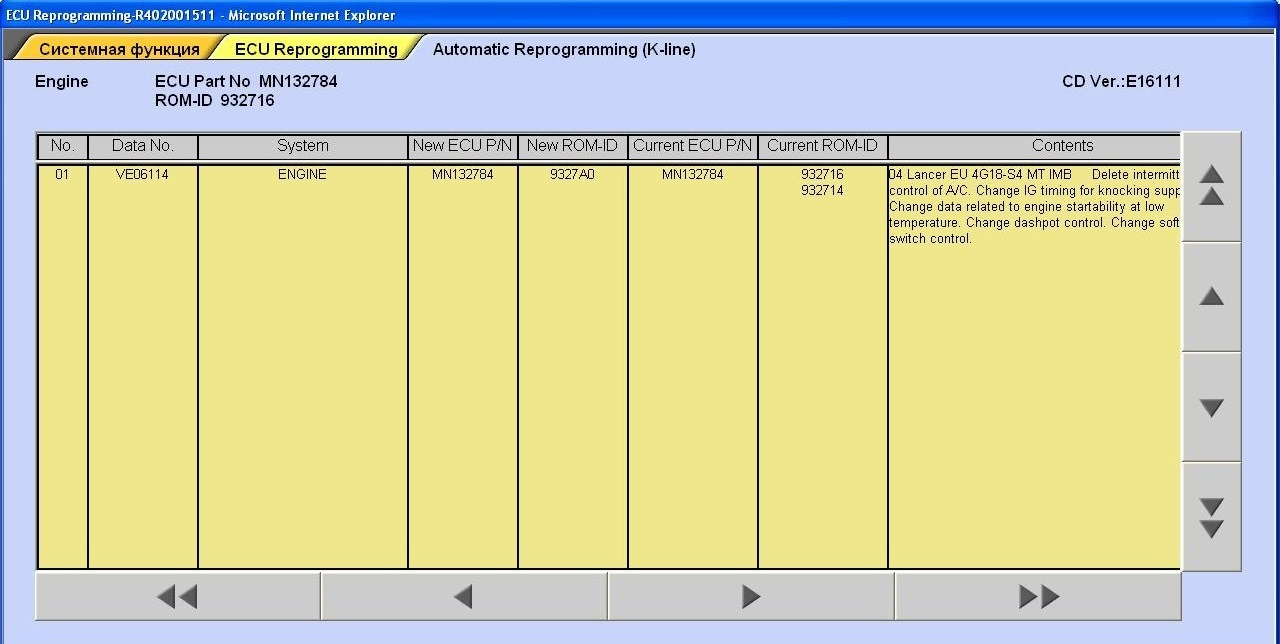Click the ENGINE system cell
The height and width of the screenshot is (644, 1280).
303,174
